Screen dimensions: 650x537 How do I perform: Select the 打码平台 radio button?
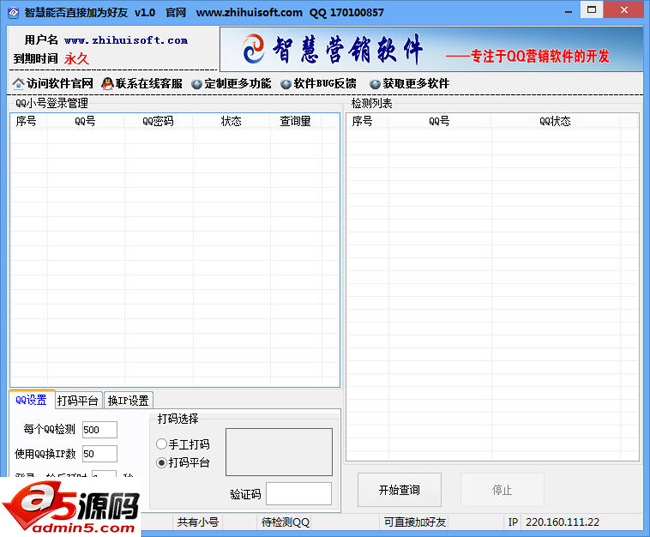click(x=161, y=462)
